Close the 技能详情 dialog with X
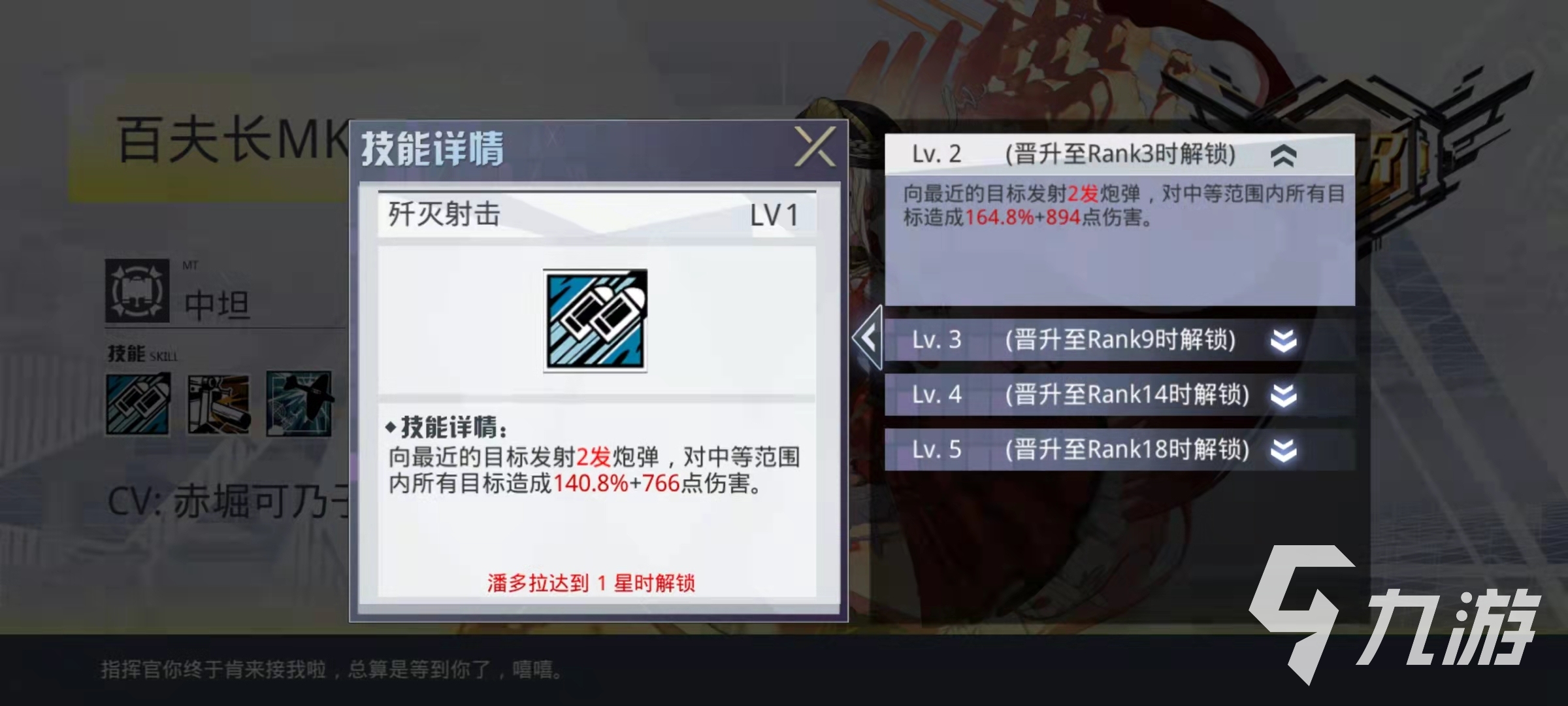 pyautogui.click(x=815, y=147)
